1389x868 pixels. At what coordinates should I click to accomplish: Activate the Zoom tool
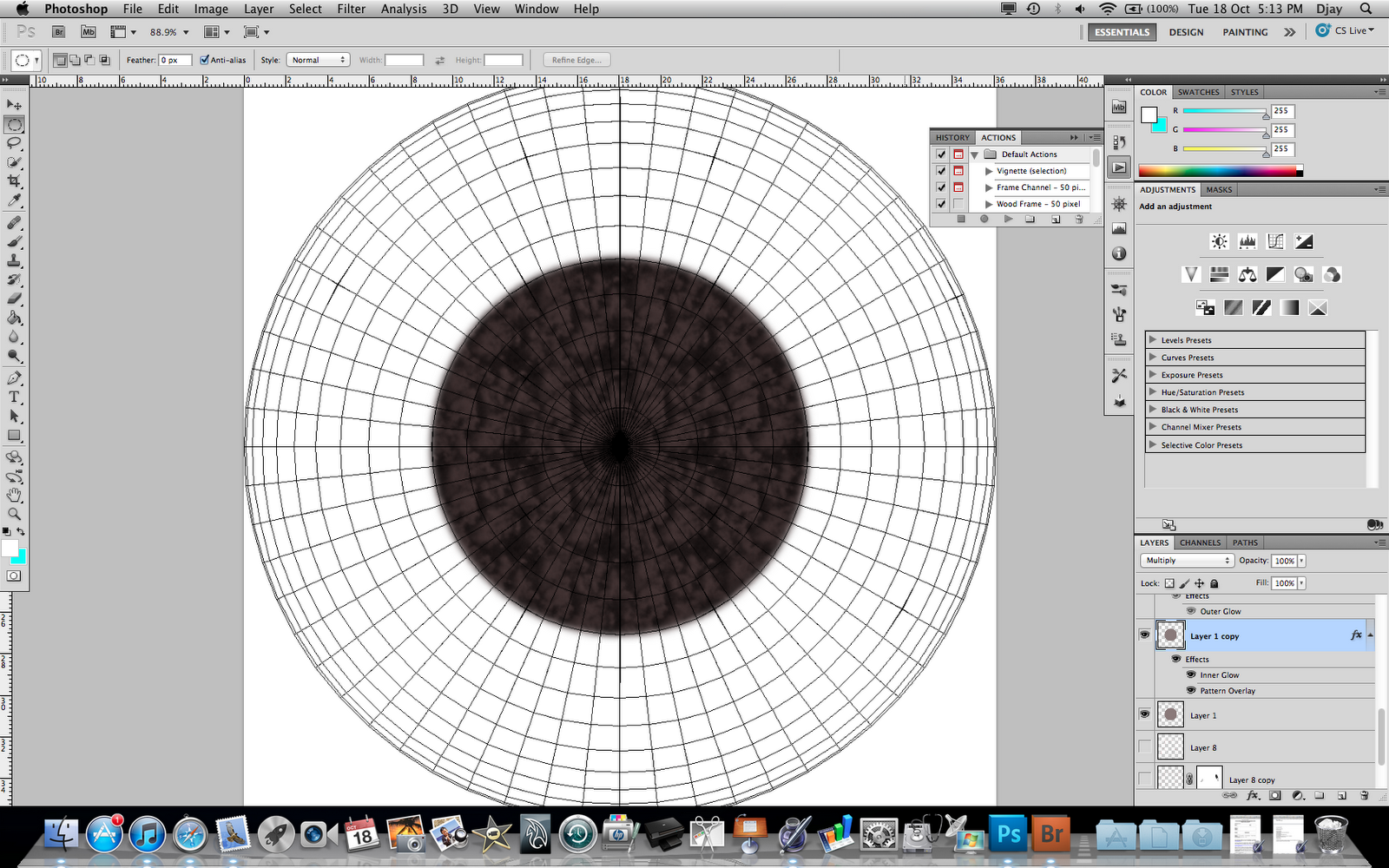click(14, 514)
